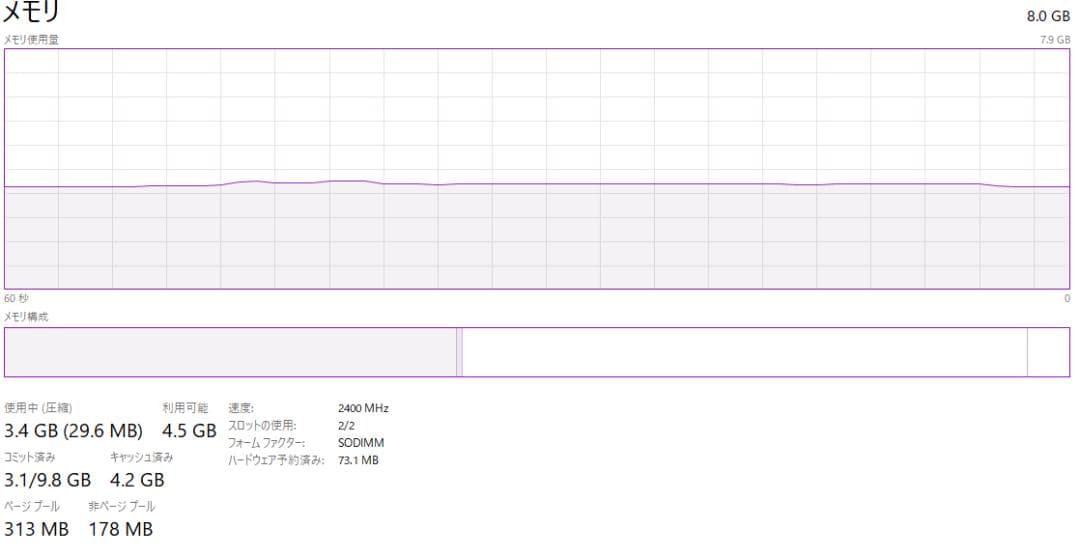This screenshot has width=1080, height=555.
Task: Click the メモリ構成 section label
Action: tap(26, 316)
